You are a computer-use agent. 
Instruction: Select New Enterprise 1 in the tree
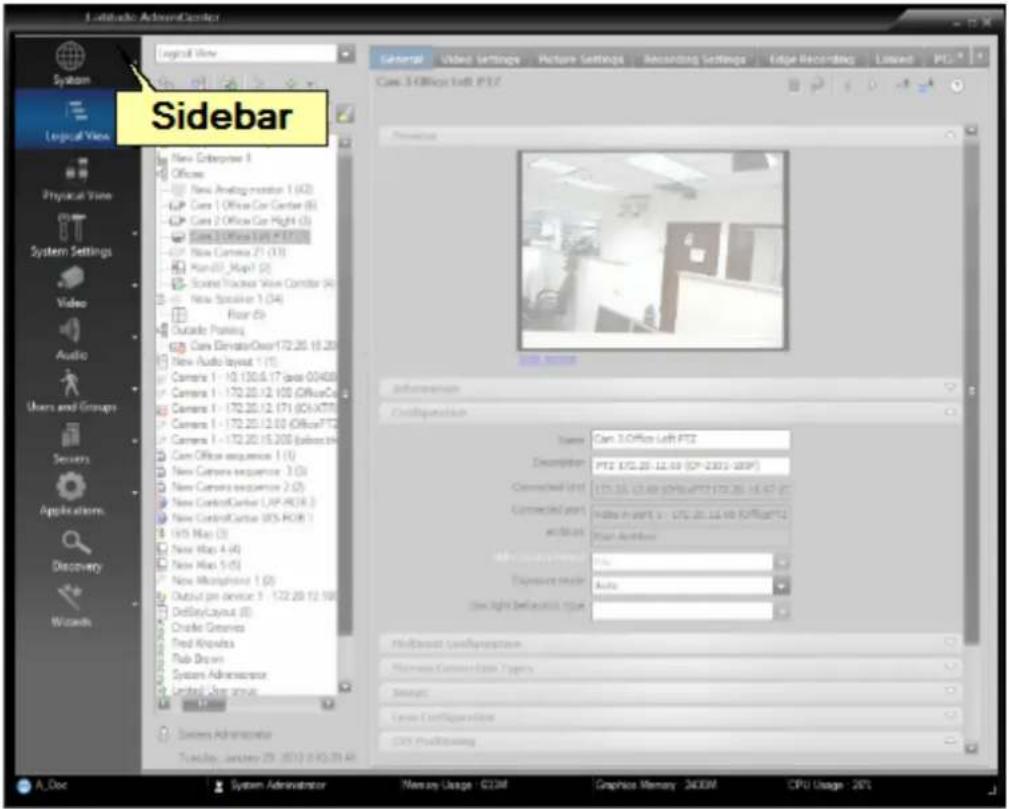point(211,158)
